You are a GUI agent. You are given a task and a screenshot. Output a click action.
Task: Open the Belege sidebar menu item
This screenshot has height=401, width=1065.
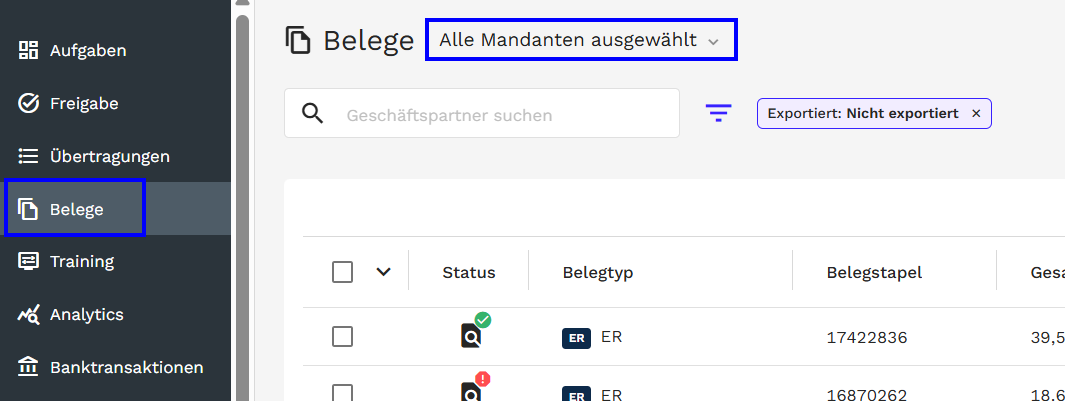[x=76, y=209]
